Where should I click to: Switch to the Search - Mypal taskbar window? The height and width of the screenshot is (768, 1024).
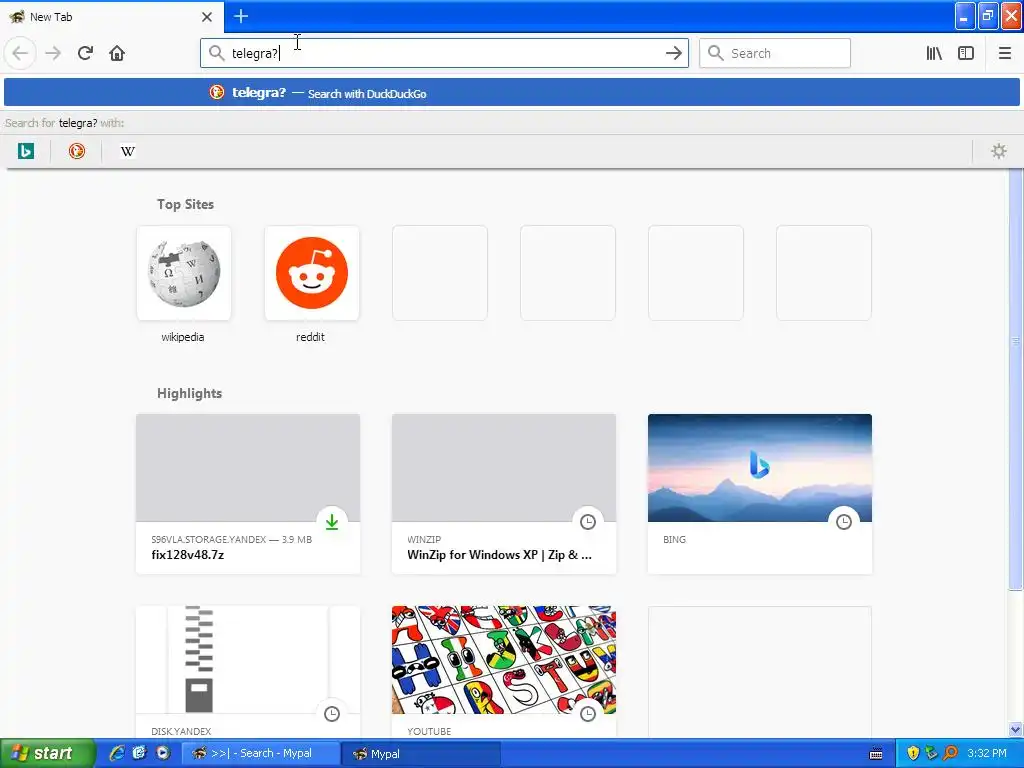click(x=261, y=754)
